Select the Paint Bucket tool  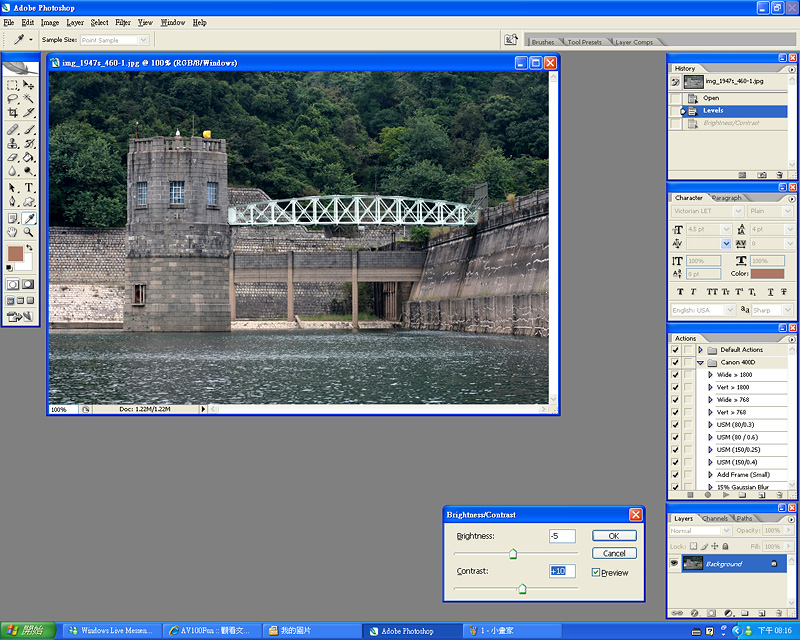tap(29, 157)
